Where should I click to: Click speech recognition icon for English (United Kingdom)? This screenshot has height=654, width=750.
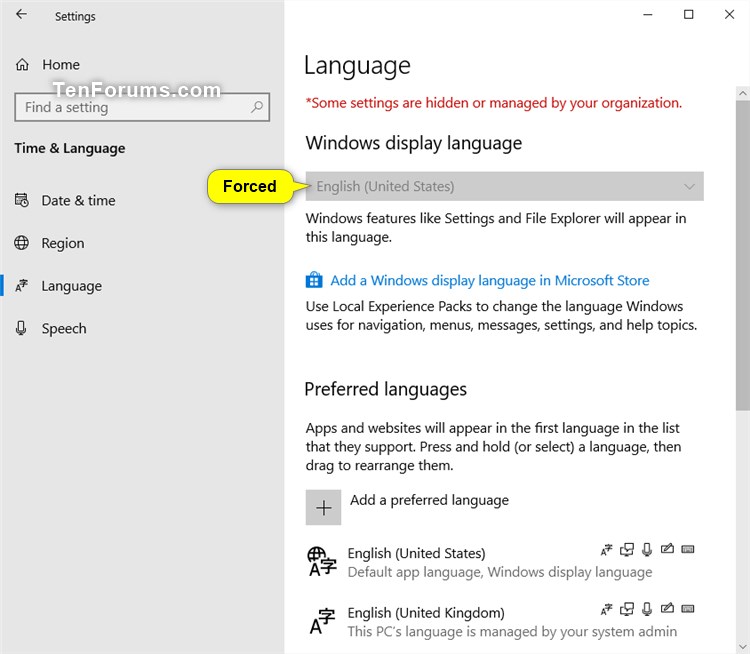click(647, 609)
